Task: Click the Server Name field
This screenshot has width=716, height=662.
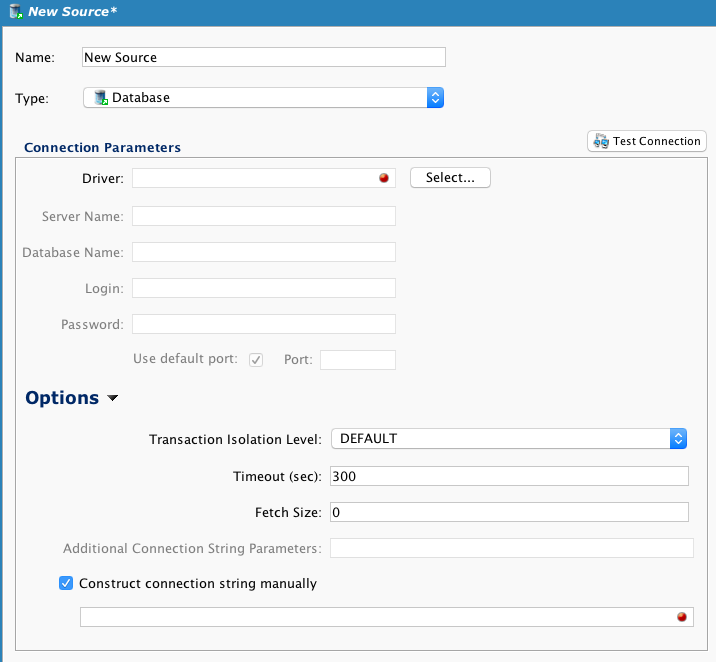Action: [x=264, y=216]
